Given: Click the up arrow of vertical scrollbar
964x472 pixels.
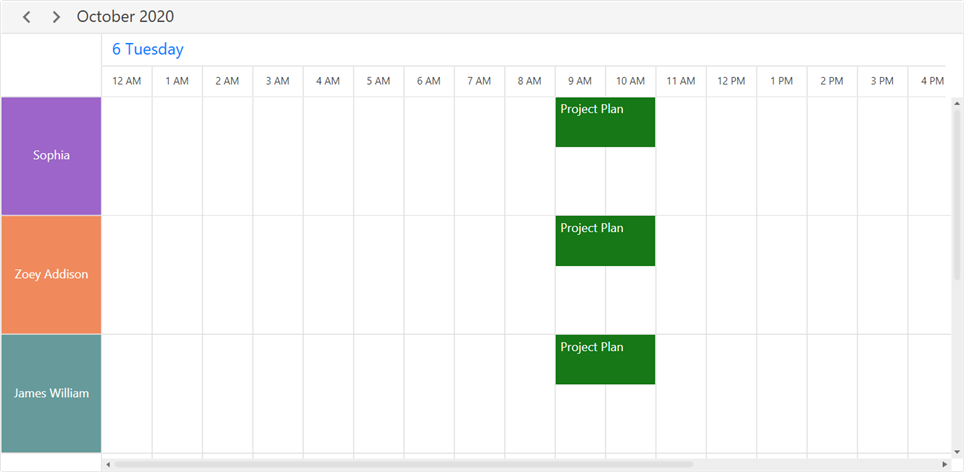Looking at the screenshot, I should pos(957,104).
